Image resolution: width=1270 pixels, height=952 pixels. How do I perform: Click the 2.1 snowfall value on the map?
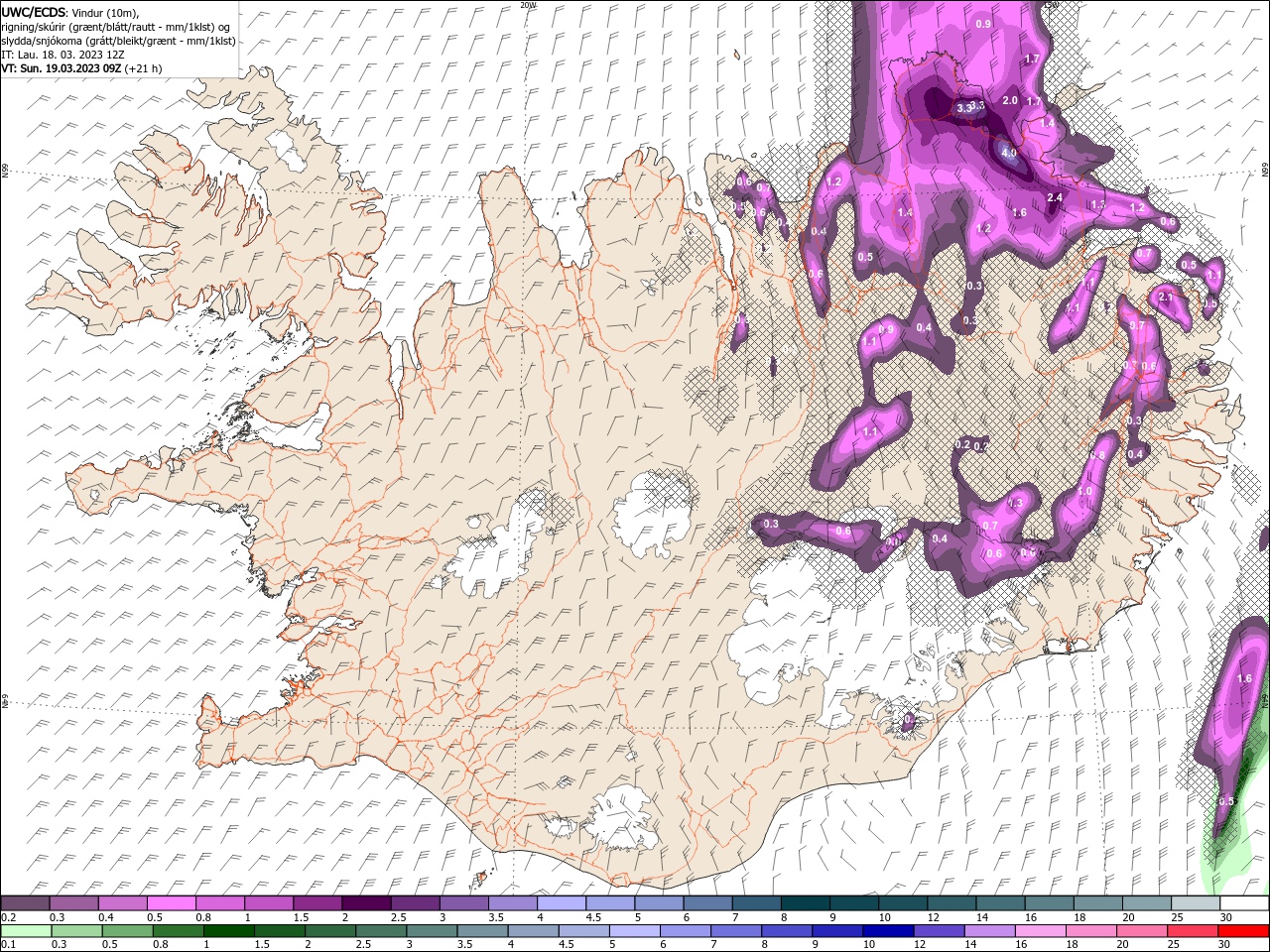coord(1167,297)
